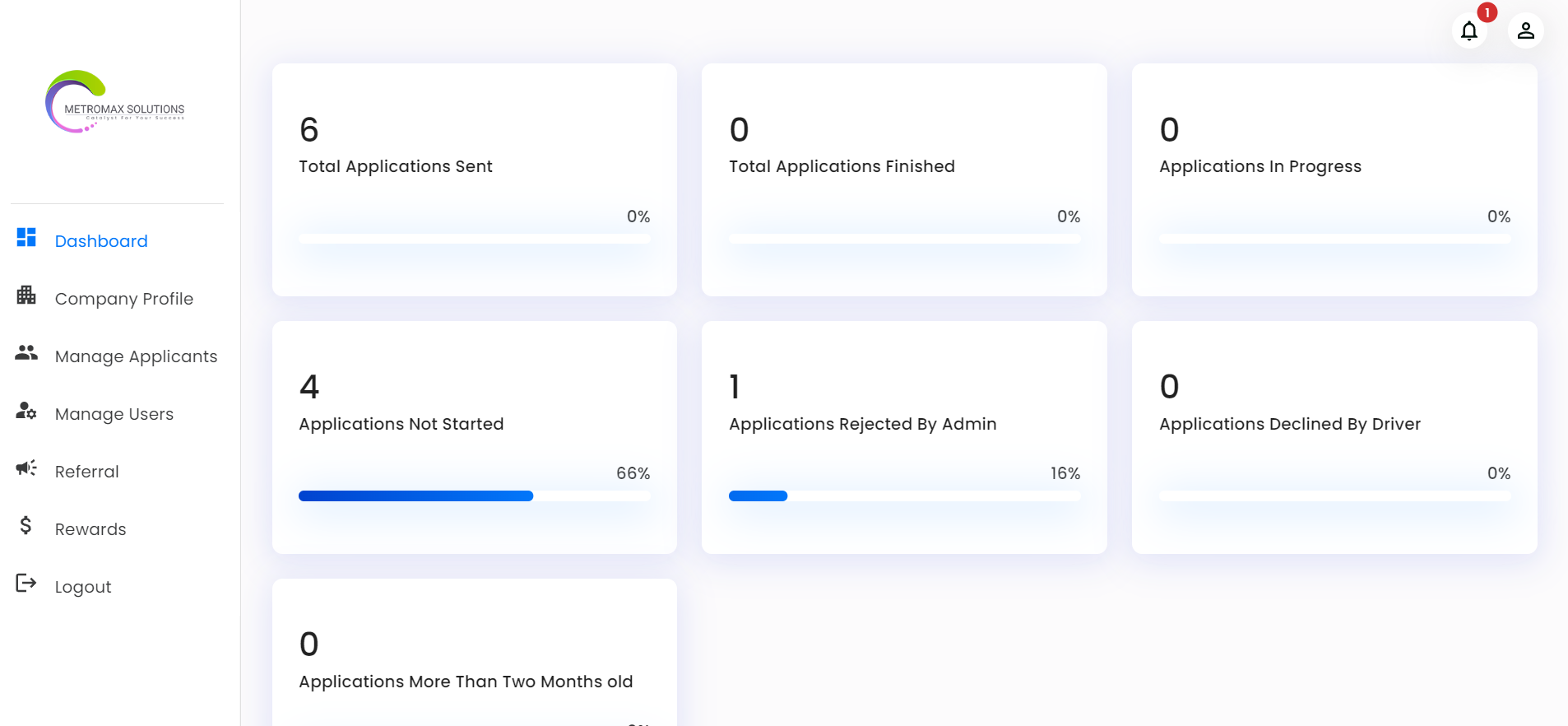1568x726 pixels.
Task: Click the Applications Declined By Driver card
Action: pos(1334,437)
